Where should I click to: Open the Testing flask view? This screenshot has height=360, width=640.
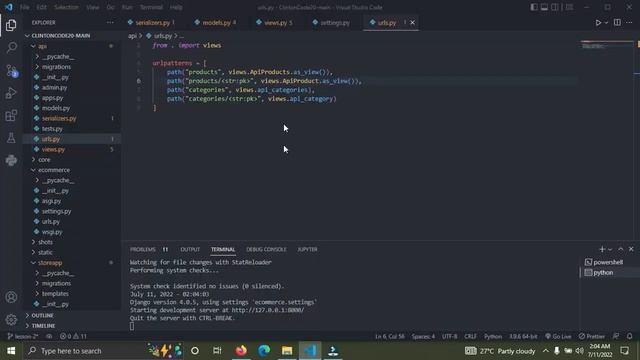(11, 138)
